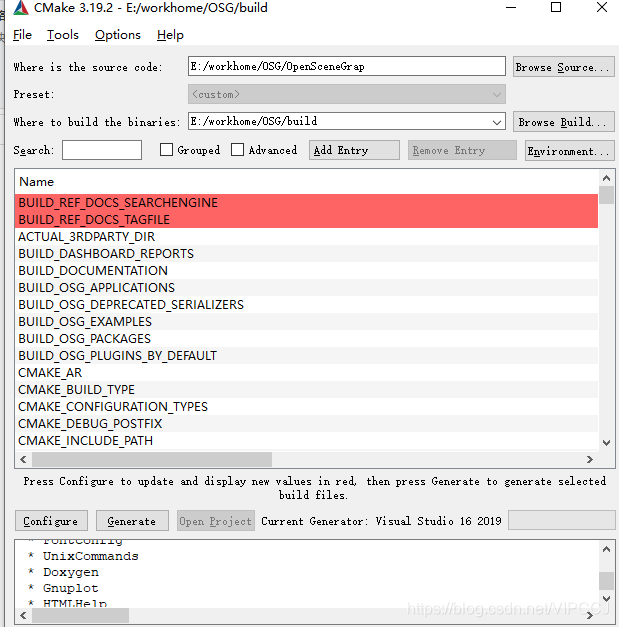Click Doxygen line in output log
The image size is (619, 627).
(71, 572)
